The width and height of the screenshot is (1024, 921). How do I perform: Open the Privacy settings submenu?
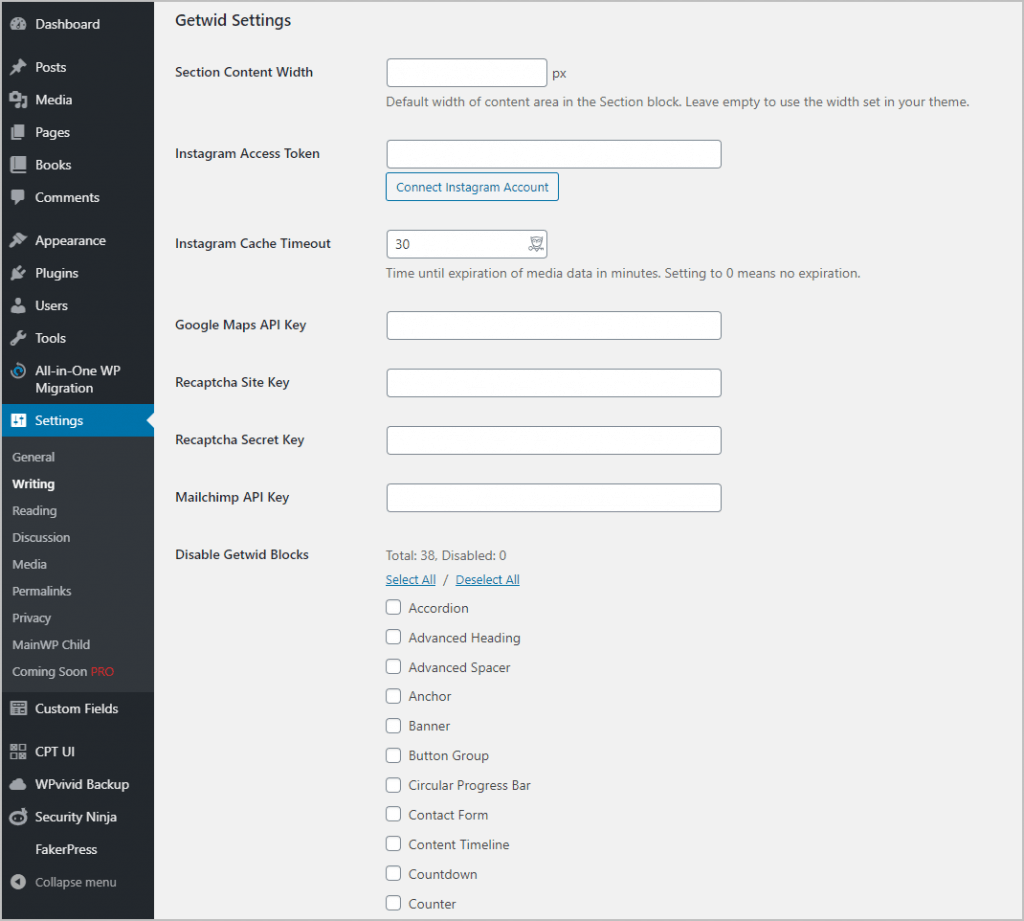(31, 618)
